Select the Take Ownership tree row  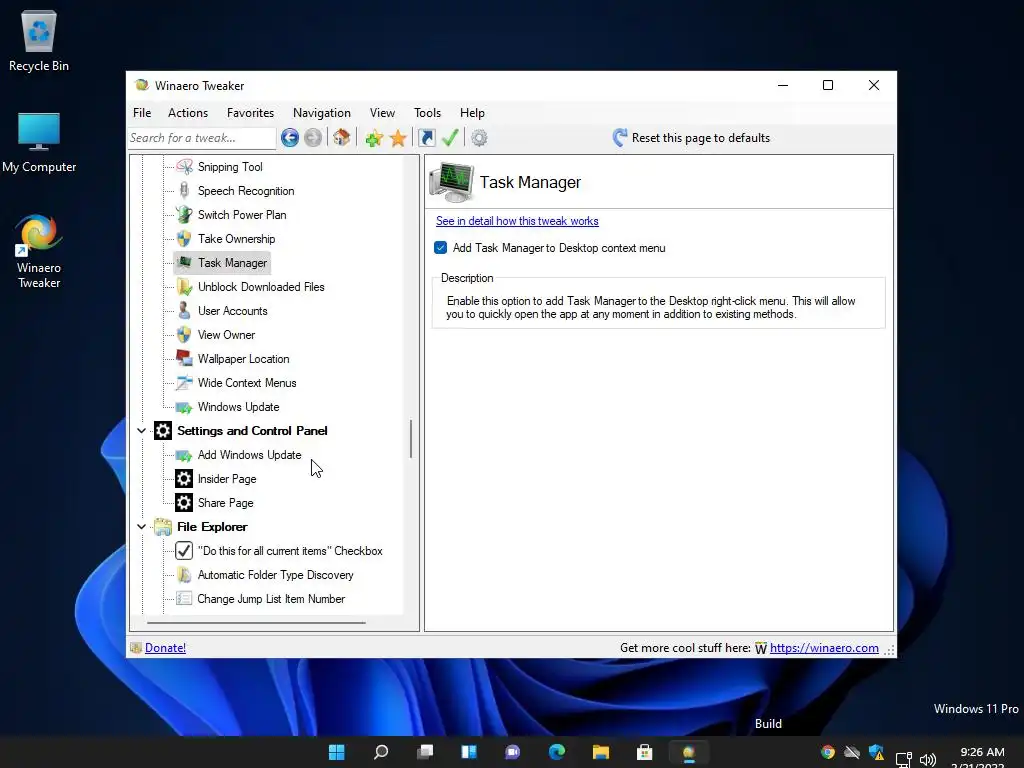(x=236, y=238)
